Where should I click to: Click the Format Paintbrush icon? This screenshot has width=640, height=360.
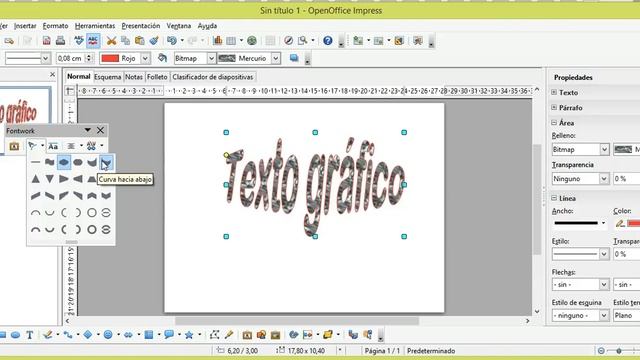[154, 41]
